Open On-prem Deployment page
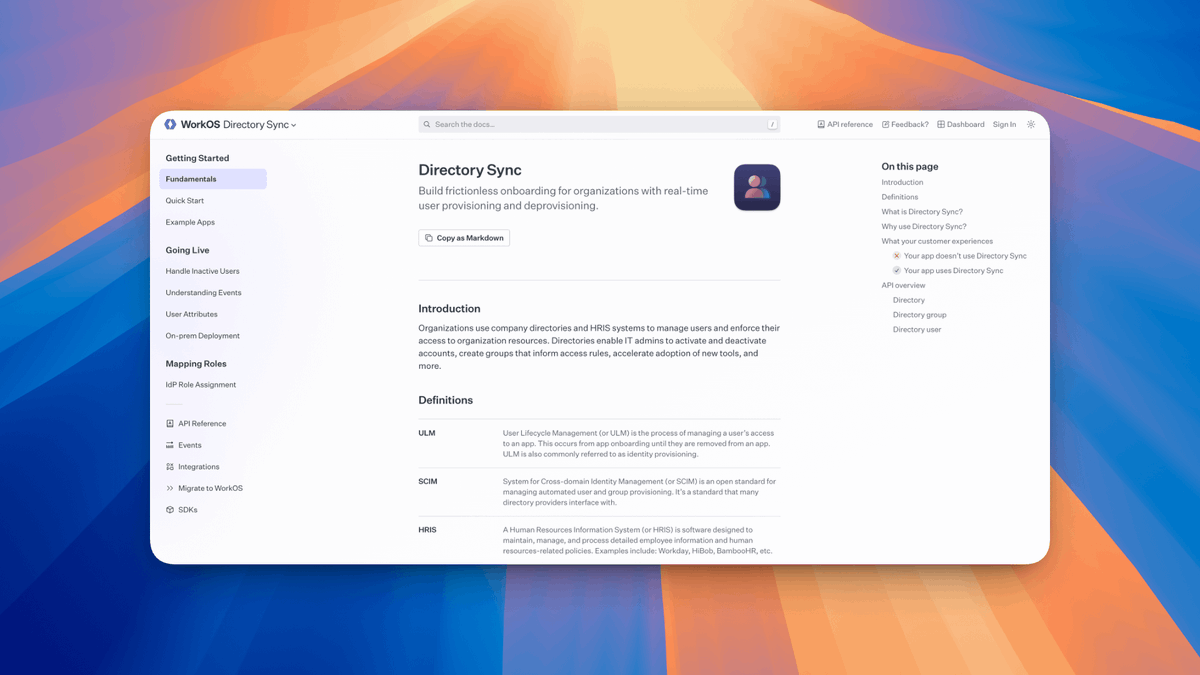This screenshot has height=675, width=1200. click(202, 336)
